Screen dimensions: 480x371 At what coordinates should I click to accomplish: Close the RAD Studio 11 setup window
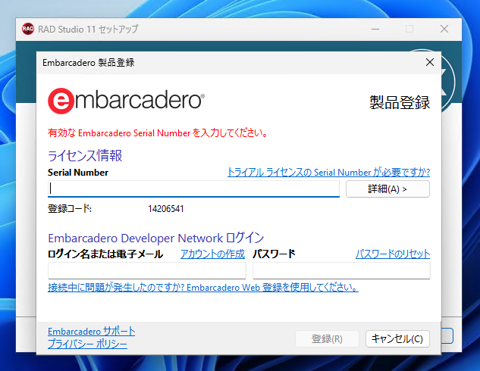pyautogui.click(x=444, y=29)
